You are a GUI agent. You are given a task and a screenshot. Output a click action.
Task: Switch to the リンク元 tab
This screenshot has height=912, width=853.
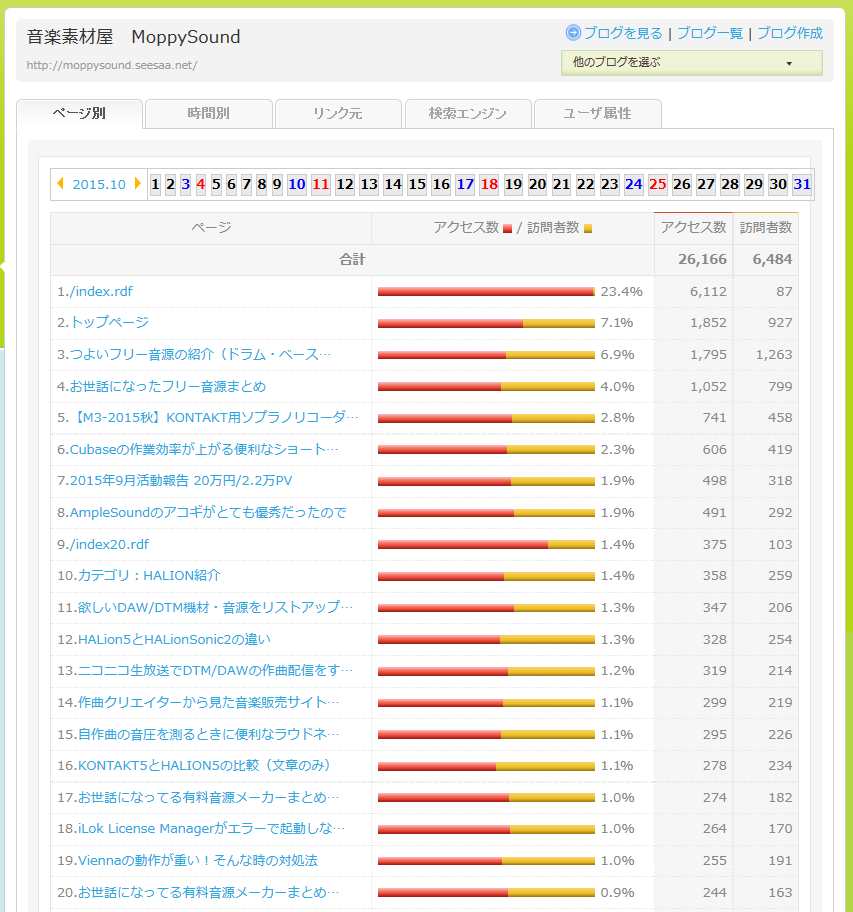[338, 114]
